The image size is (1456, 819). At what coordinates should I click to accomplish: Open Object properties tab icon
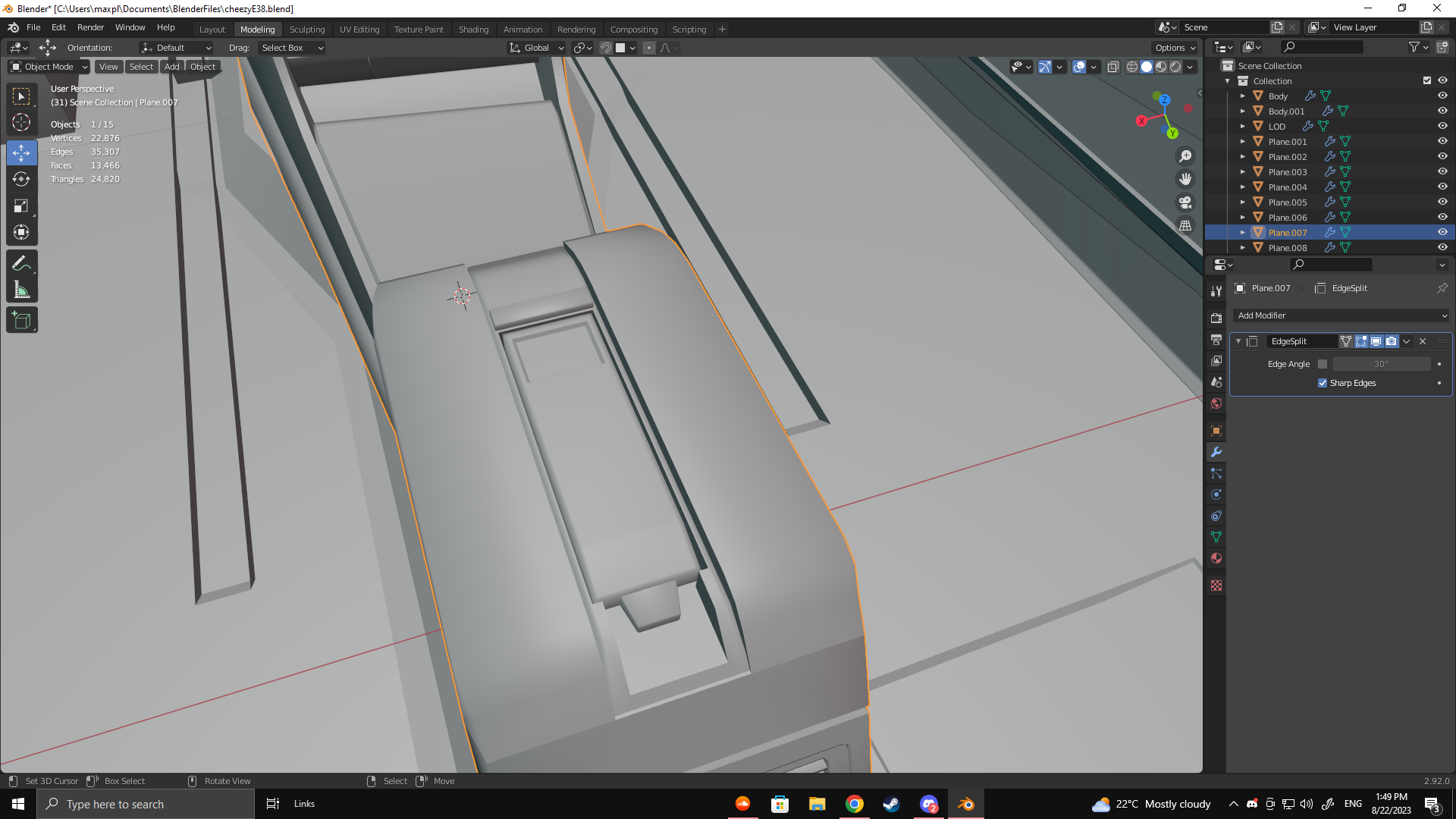[x=1216, y=431]
